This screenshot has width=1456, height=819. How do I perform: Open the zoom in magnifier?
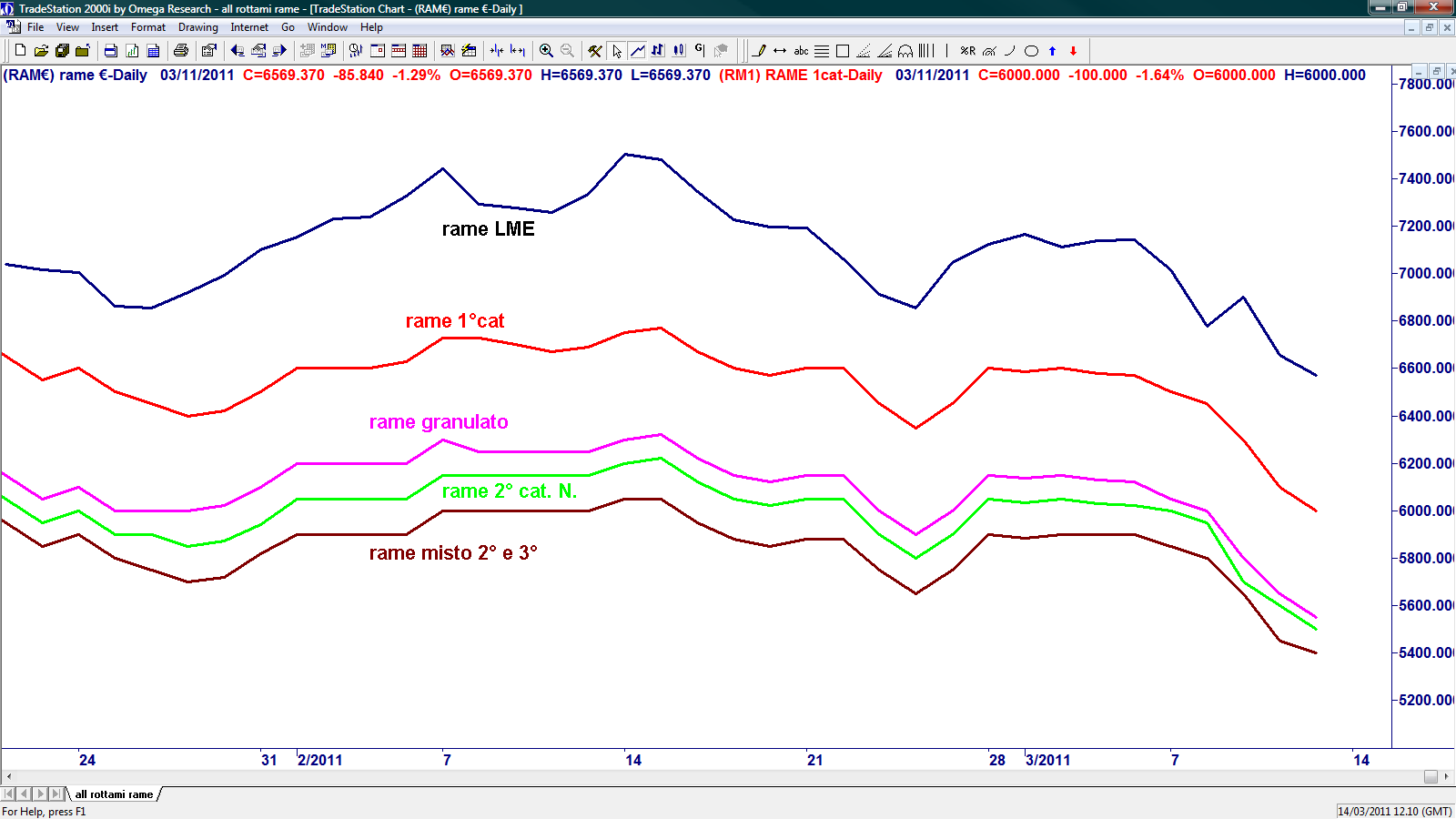click(546, 51)
